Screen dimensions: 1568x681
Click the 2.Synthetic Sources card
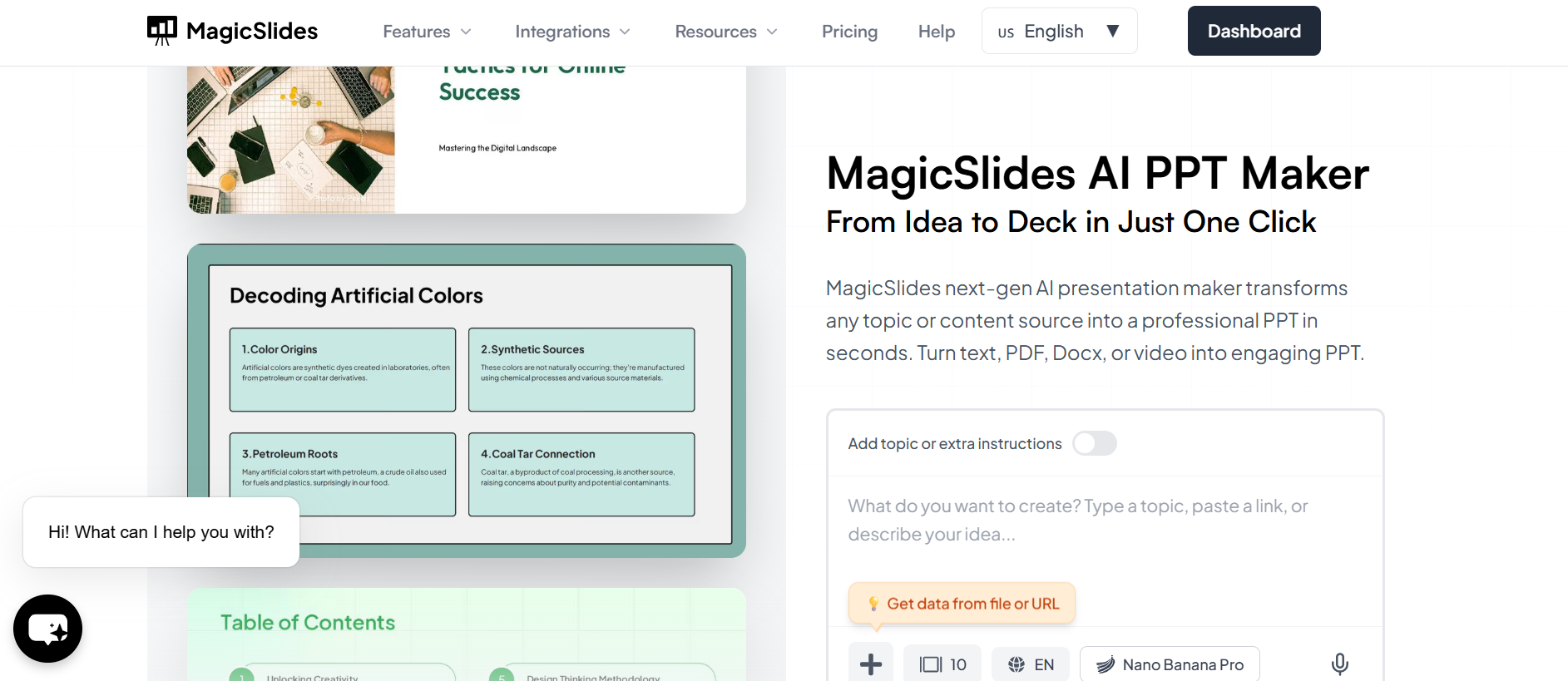tap(581, 370)
